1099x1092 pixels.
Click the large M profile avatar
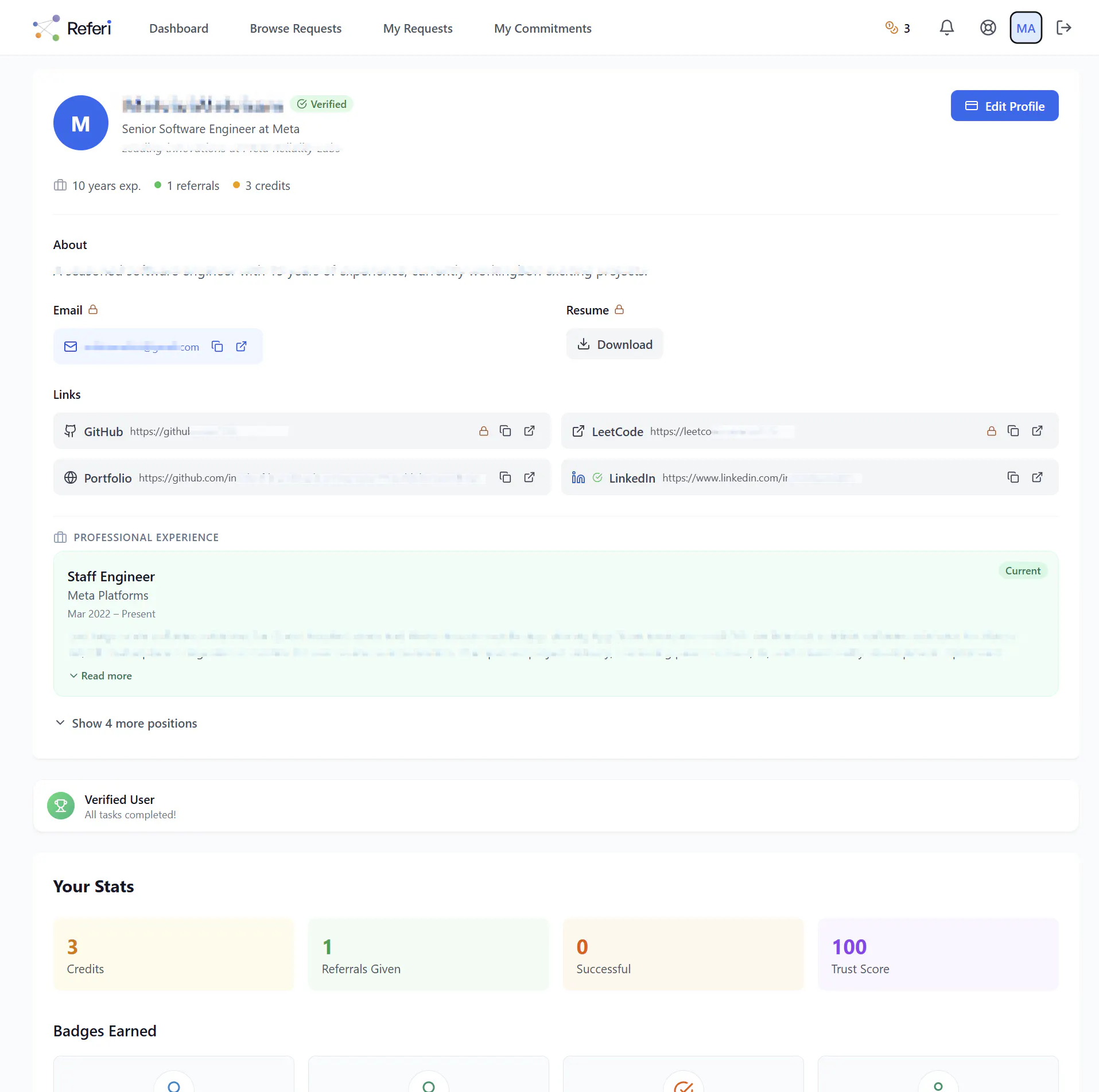[80, 123]
